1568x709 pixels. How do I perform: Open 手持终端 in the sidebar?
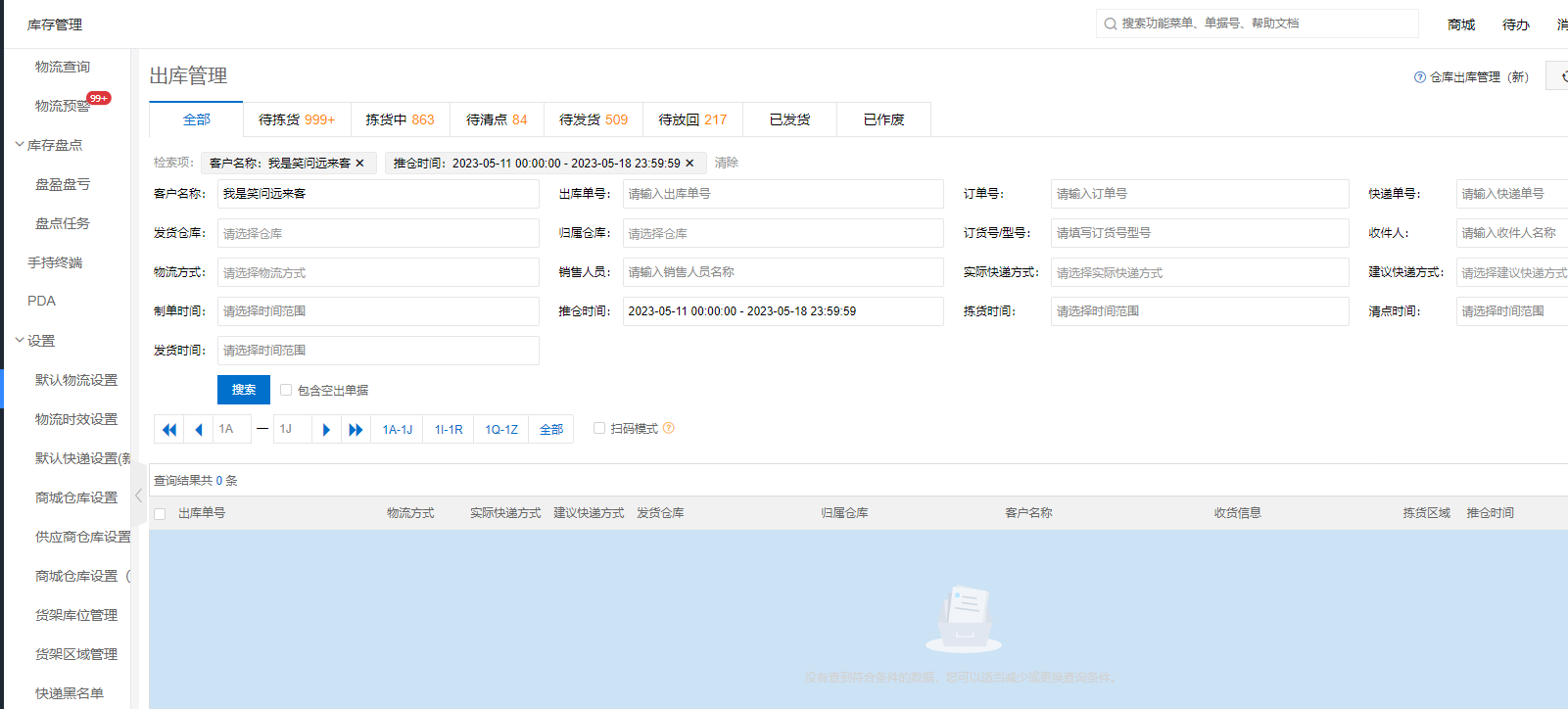[55, 262]
